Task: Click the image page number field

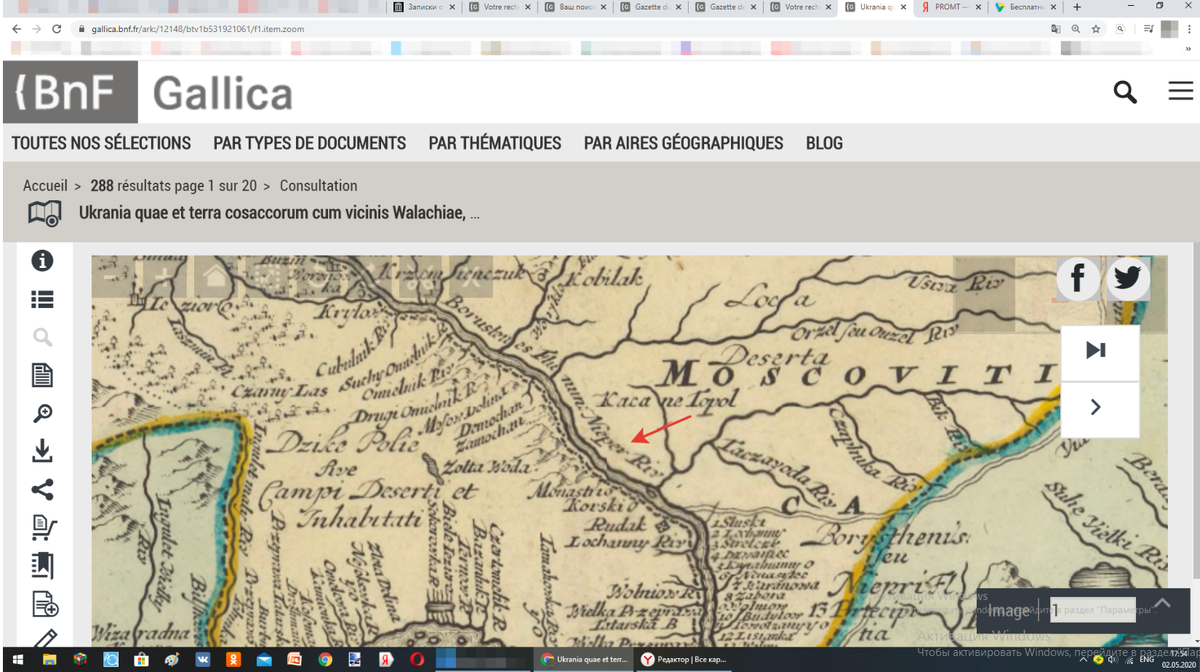Action: point(1092,610)
